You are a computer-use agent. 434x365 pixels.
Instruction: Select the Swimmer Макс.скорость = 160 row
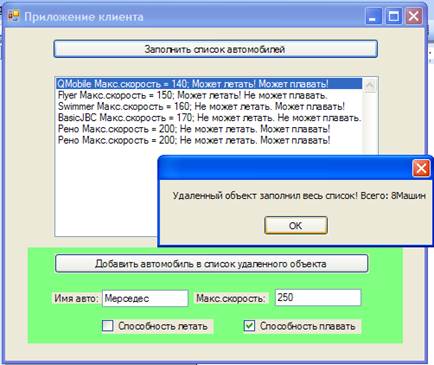[x=209, y=106]
